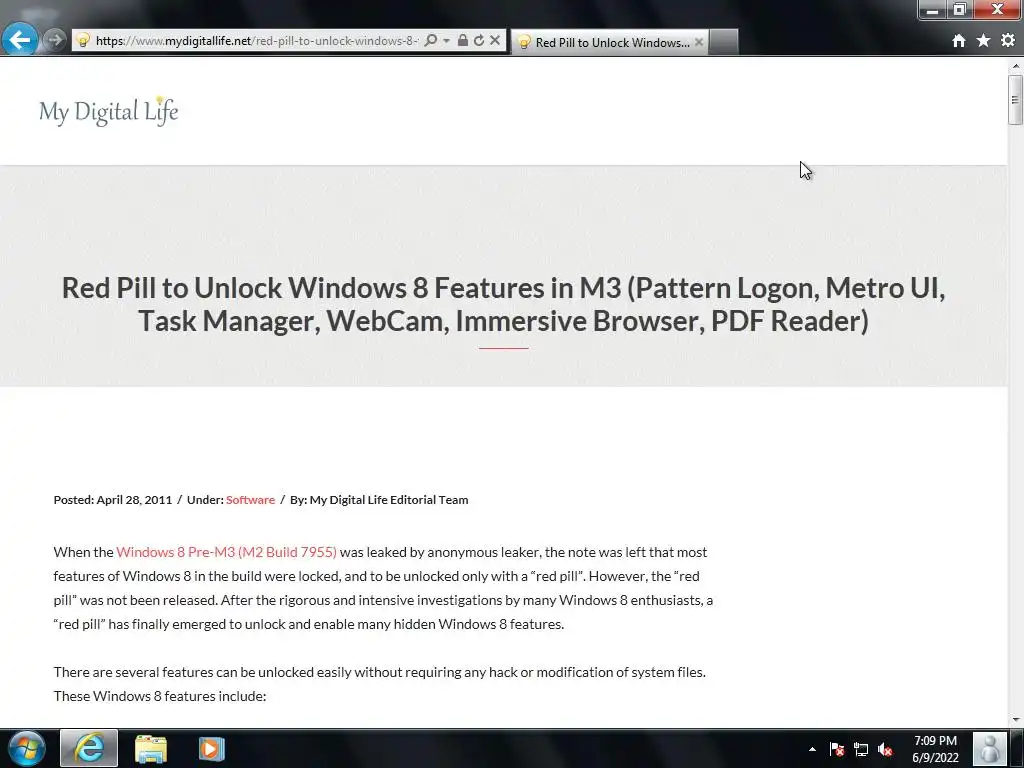View security report via the lock icon
The width and height of the screenshot is (1024, 768).
[x=462, y=40]
